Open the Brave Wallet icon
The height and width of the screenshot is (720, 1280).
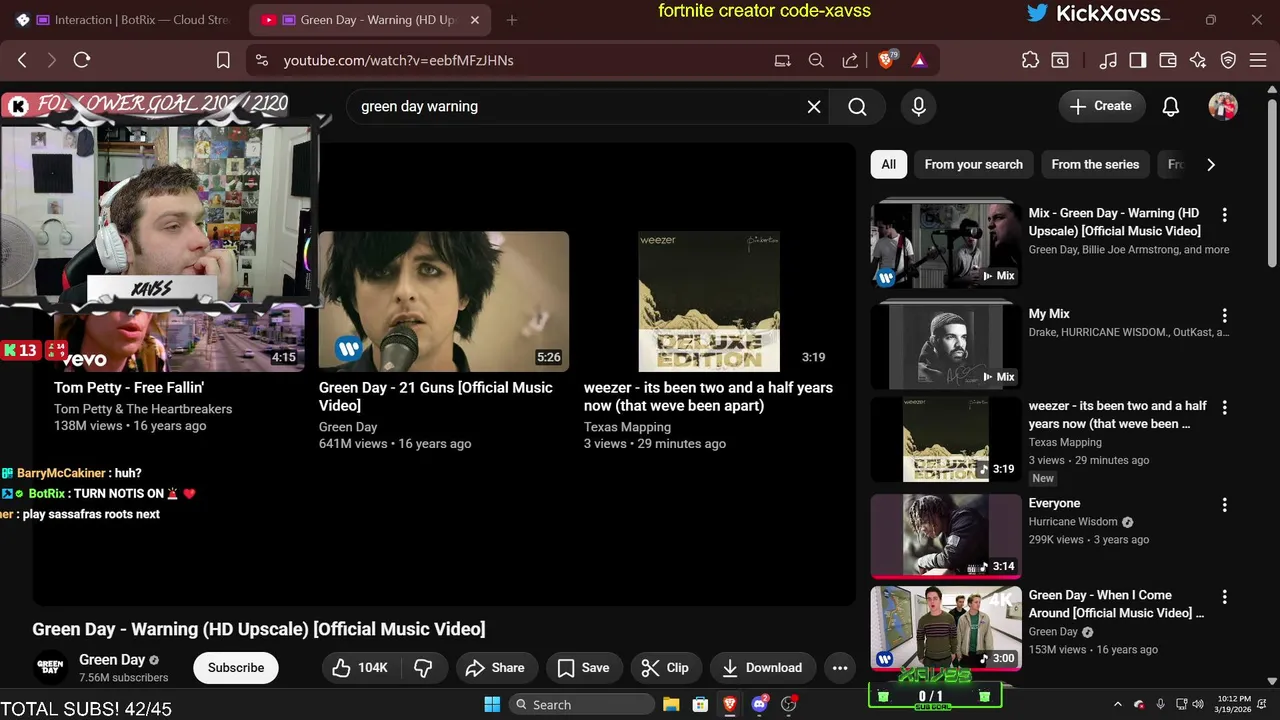[1168, 60]
